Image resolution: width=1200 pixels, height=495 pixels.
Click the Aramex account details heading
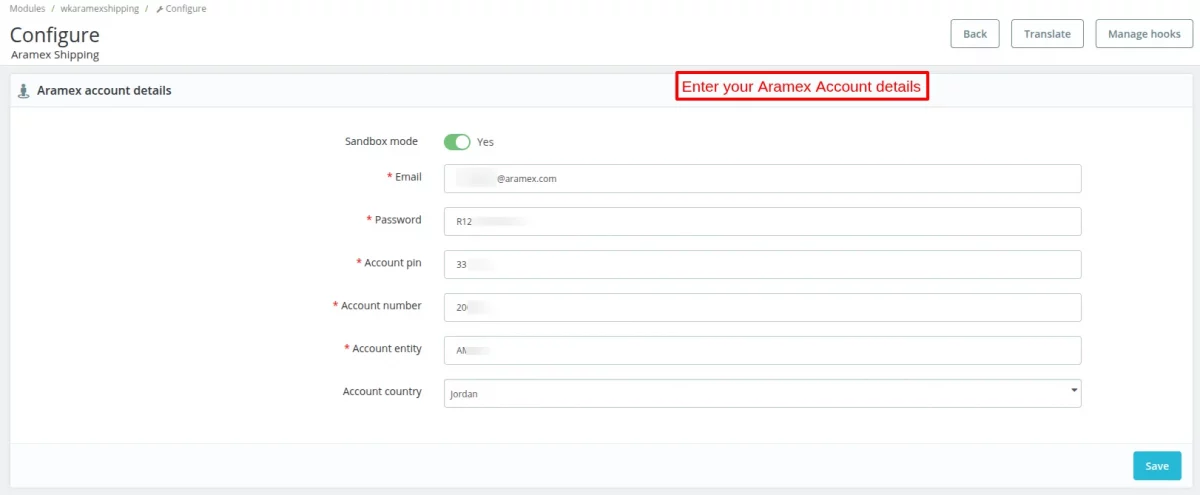(104, 90)
